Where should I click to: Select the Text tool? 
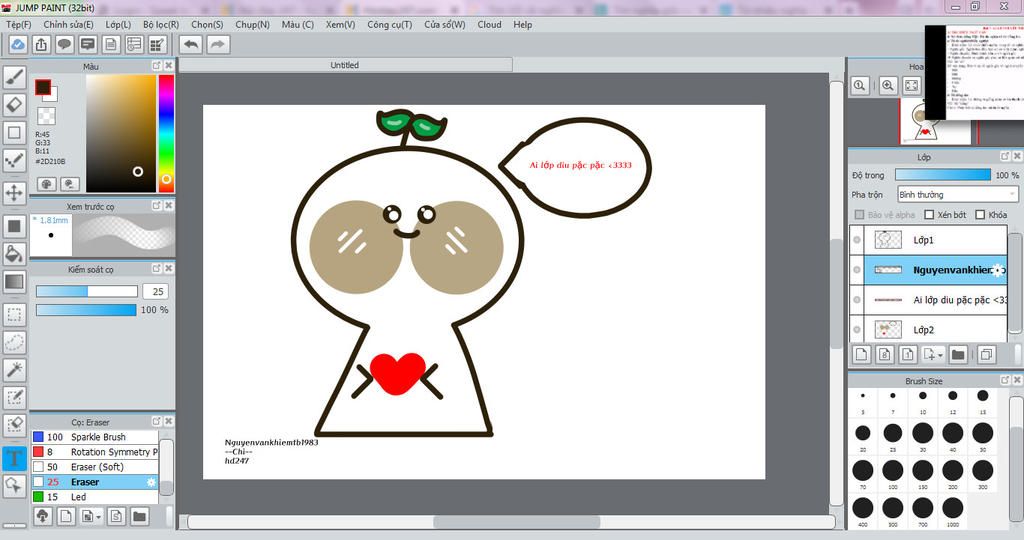14,458
